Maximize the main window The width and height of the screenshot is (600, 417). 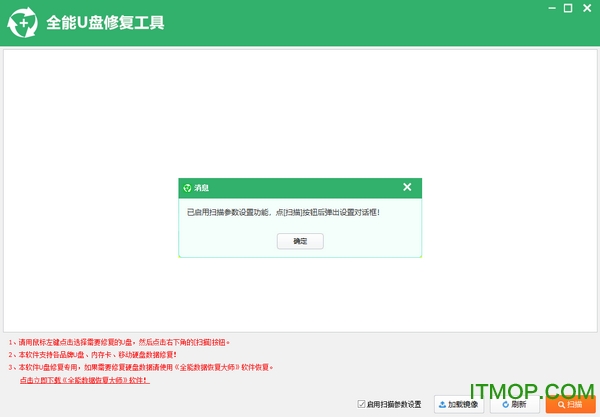pyautogui.click(x=568, y=8)
